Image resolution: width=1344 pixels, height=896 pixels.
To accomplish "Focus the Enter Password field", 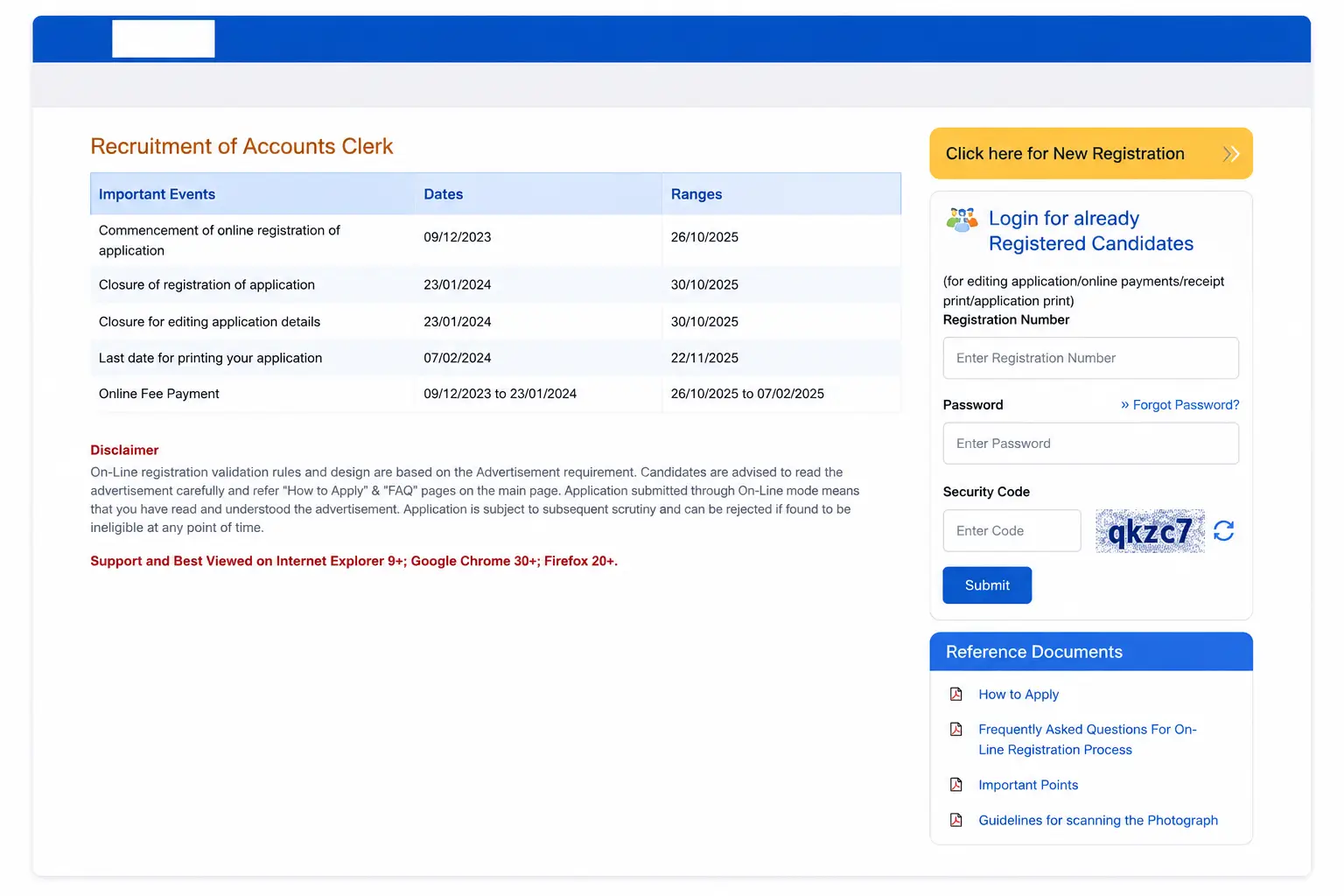I will [1091, 444].
